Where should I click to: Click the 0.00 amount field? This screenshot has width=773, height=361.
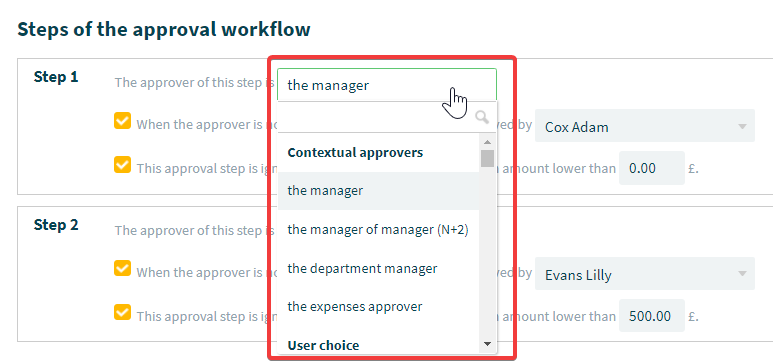pos(652,168)
